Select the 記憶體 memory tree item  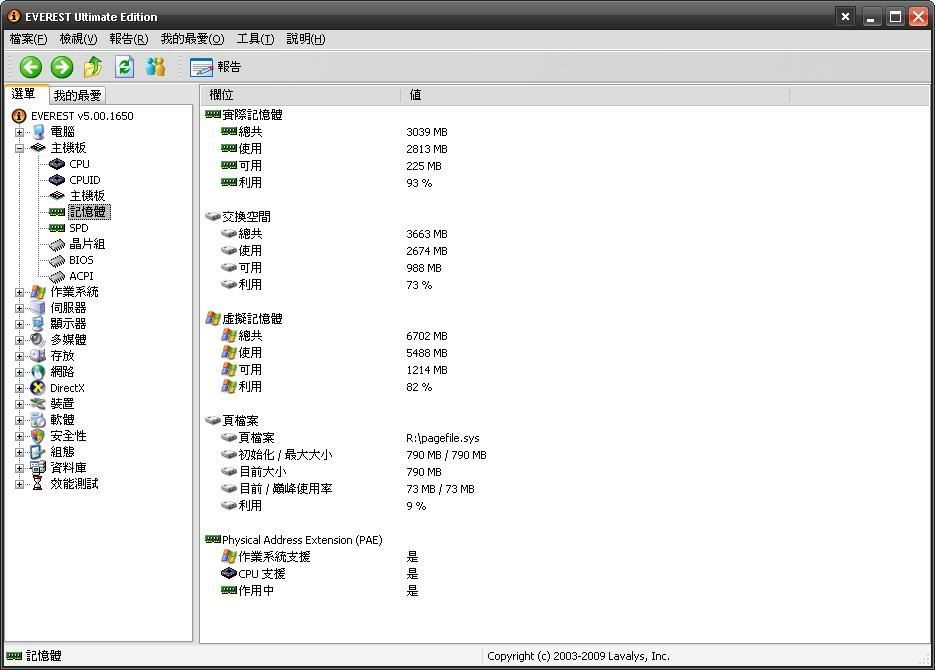tap(88, 212)
